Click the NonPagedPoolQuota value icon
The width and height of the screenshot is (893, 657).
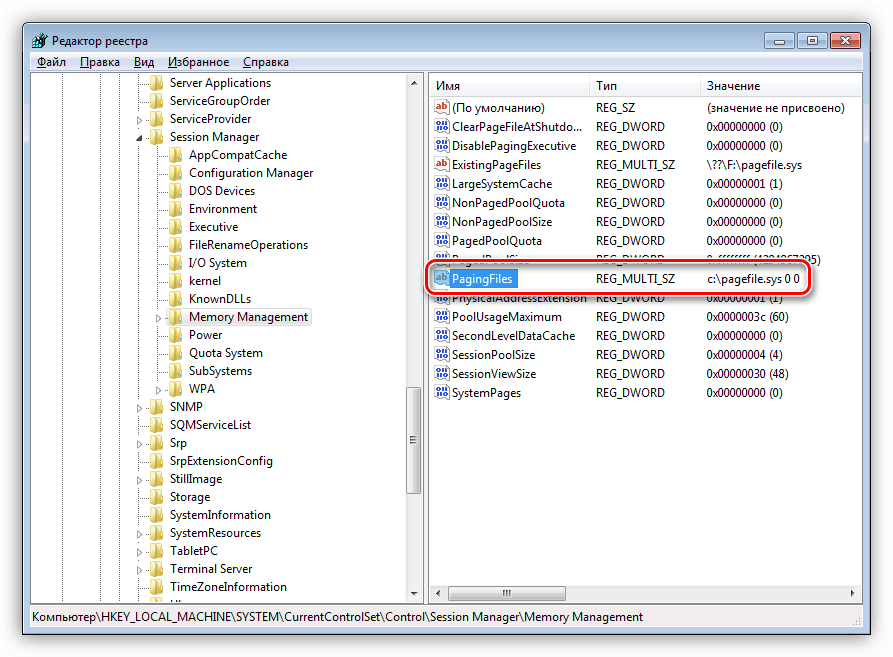[441, 202]
